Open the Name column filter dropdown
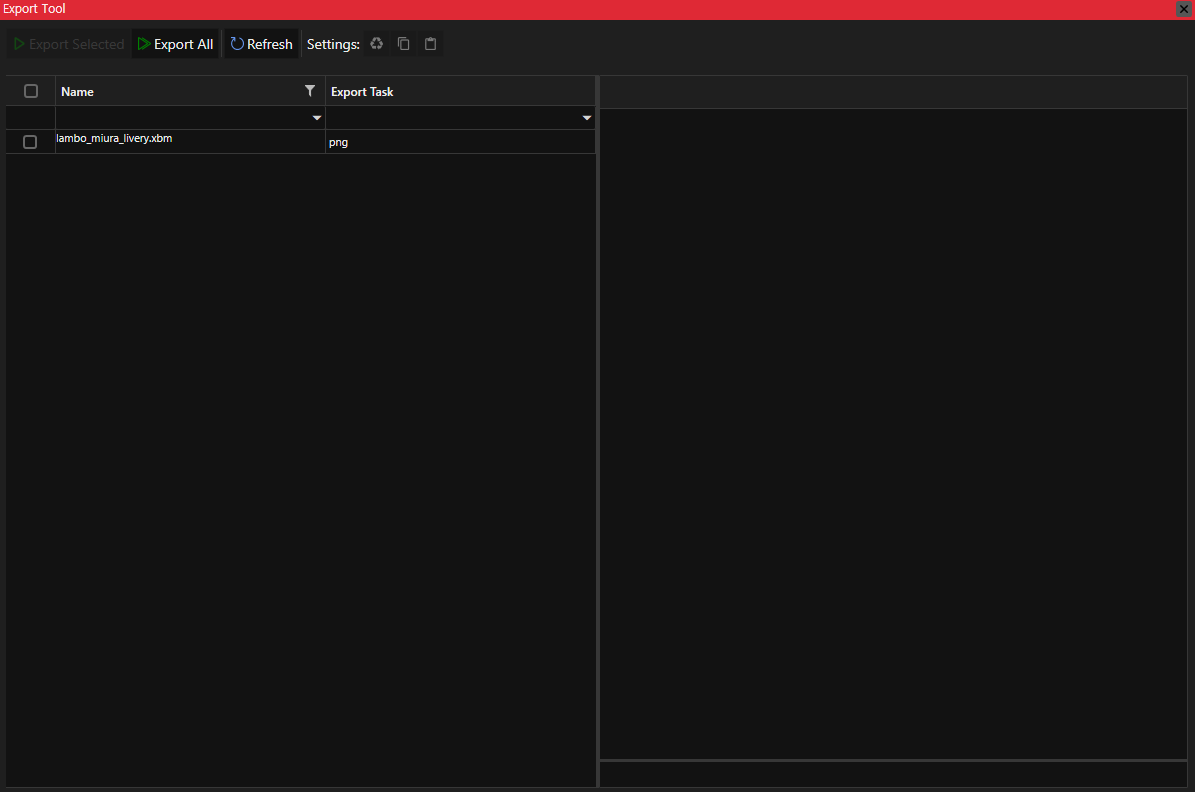 click(x=317, y=118)
